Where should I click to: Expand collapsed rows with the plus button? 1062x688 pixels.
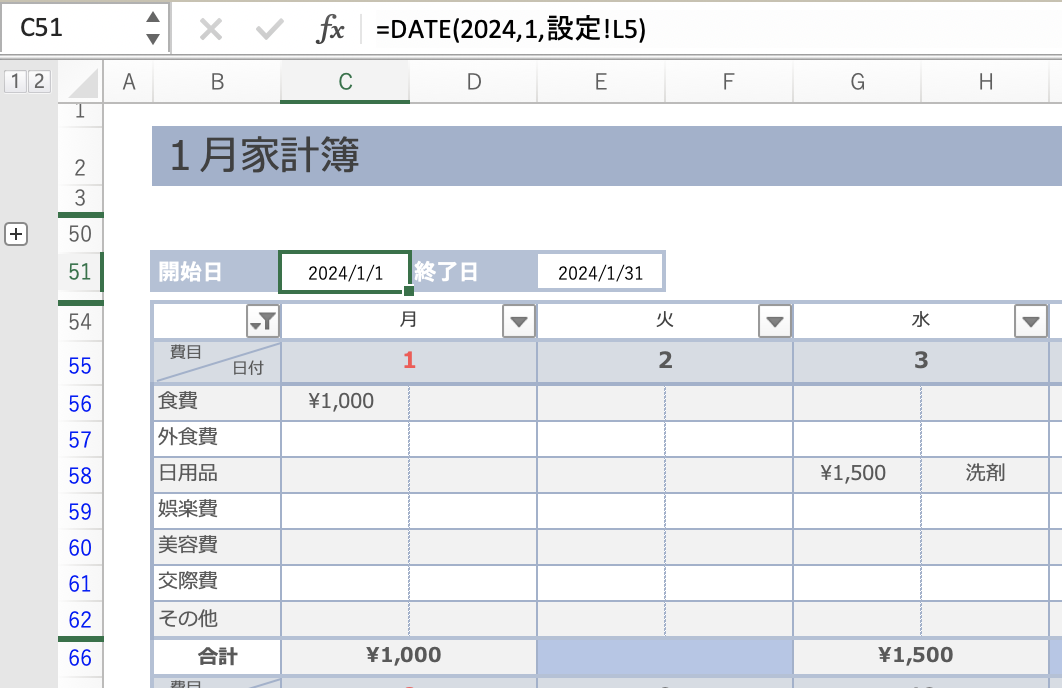click(x=16, y=234)
